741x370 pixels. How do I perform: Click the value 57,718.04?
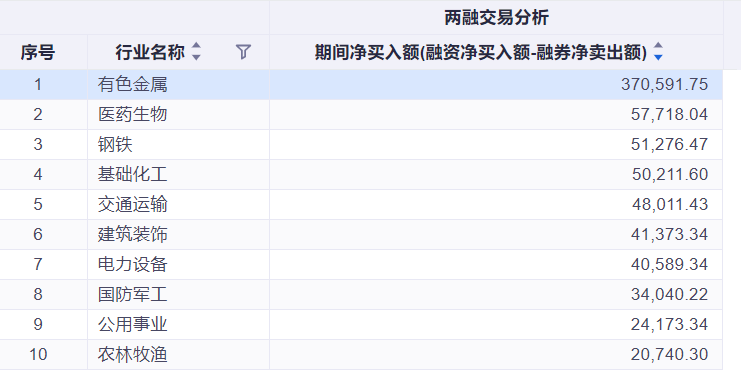669,114
